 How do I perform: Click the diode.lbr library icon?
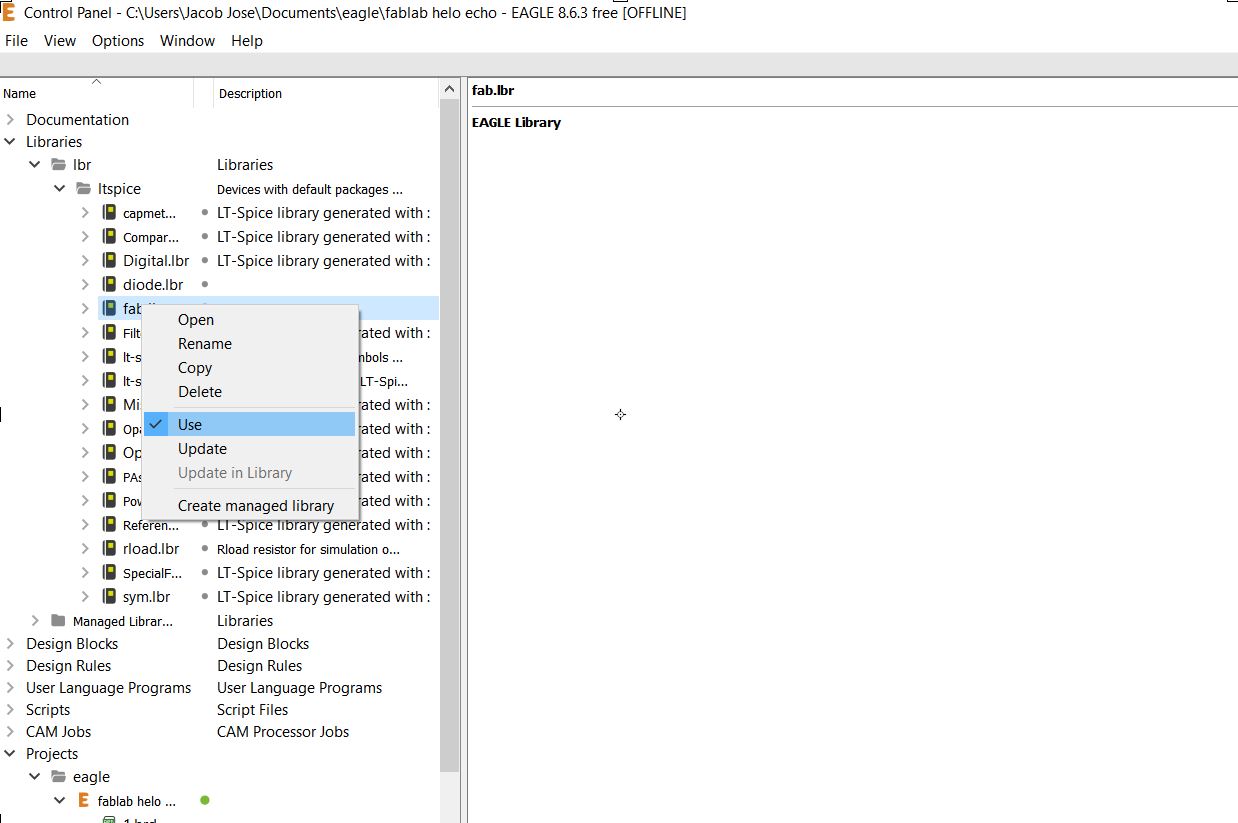click(x=109, y=284)
